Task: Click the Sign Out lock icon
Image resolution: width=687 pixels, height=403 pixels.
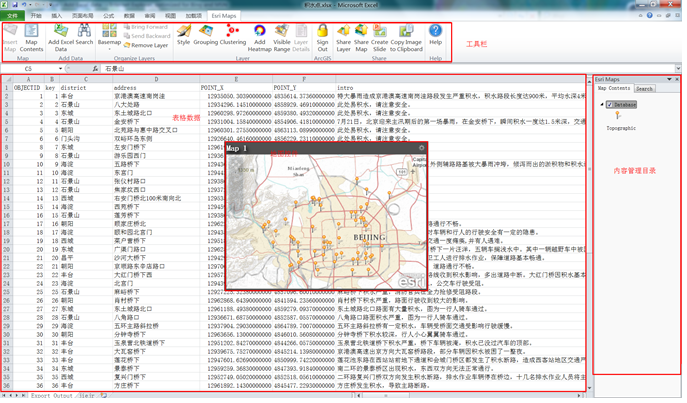Action: [x=322, y=38]
